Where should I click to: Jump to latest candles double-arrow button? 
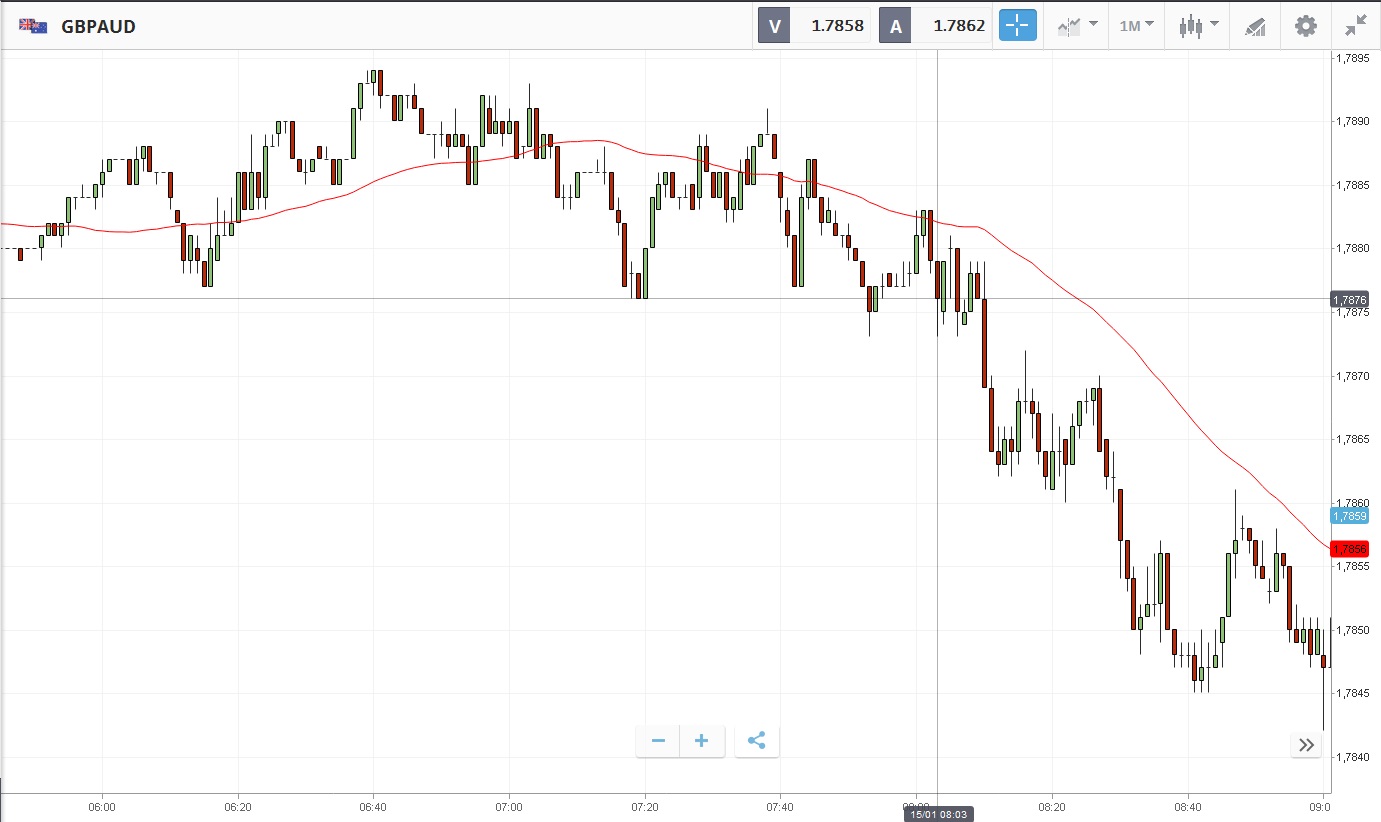coord(1306,744)
